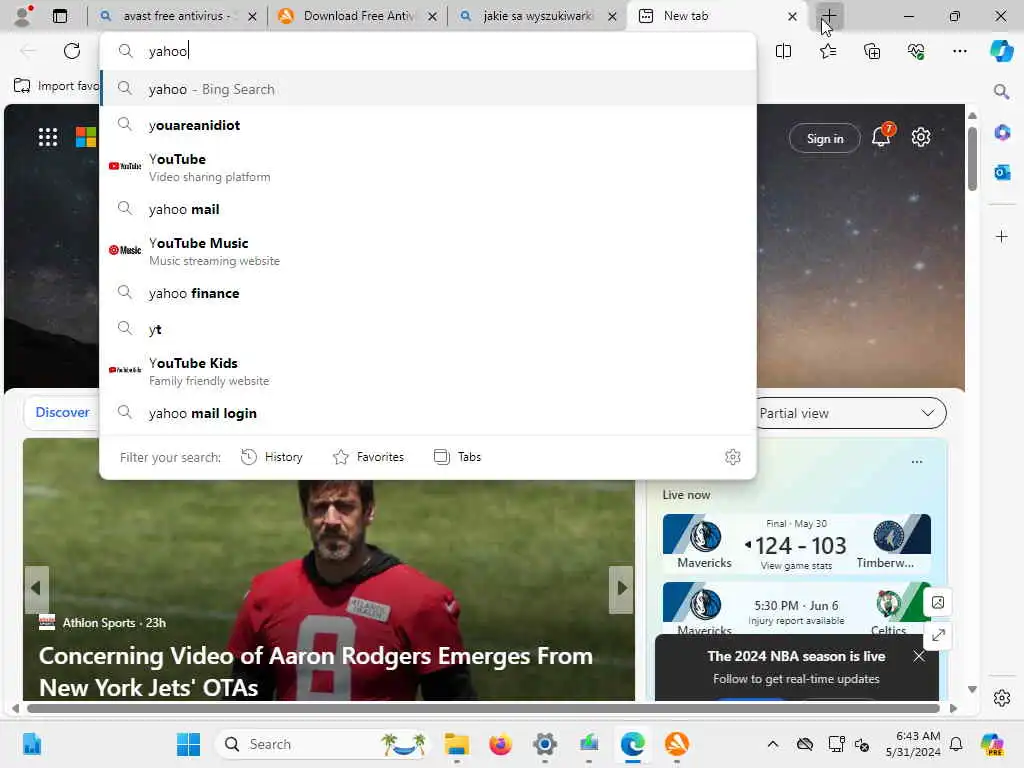Open the user profile icon
The image size is (1024, 768).
pyautogui.click(x=23, y=16)
